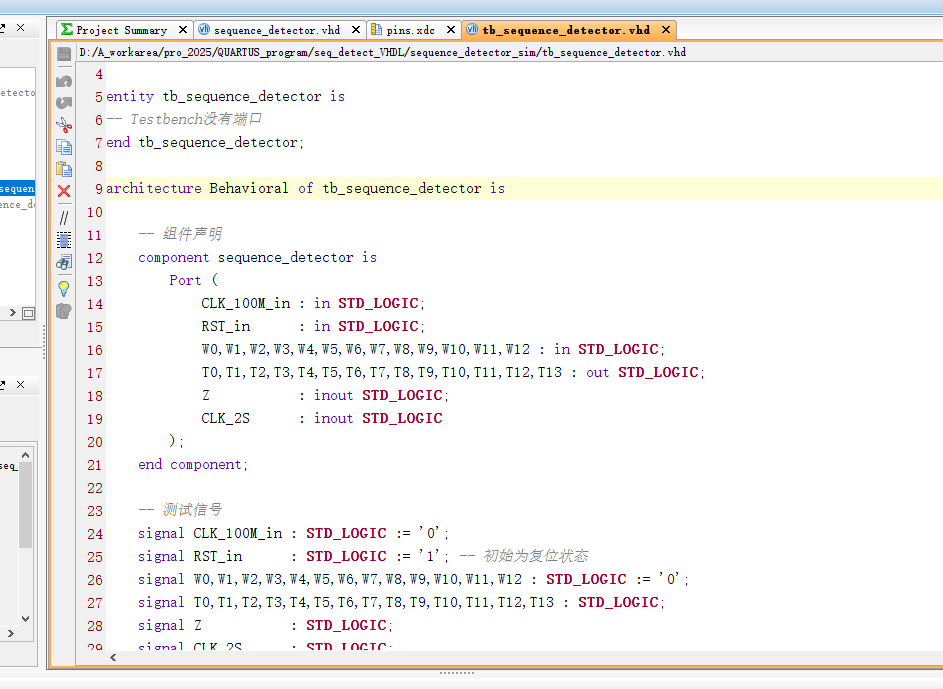Undo the last edit in the editor

64,81
